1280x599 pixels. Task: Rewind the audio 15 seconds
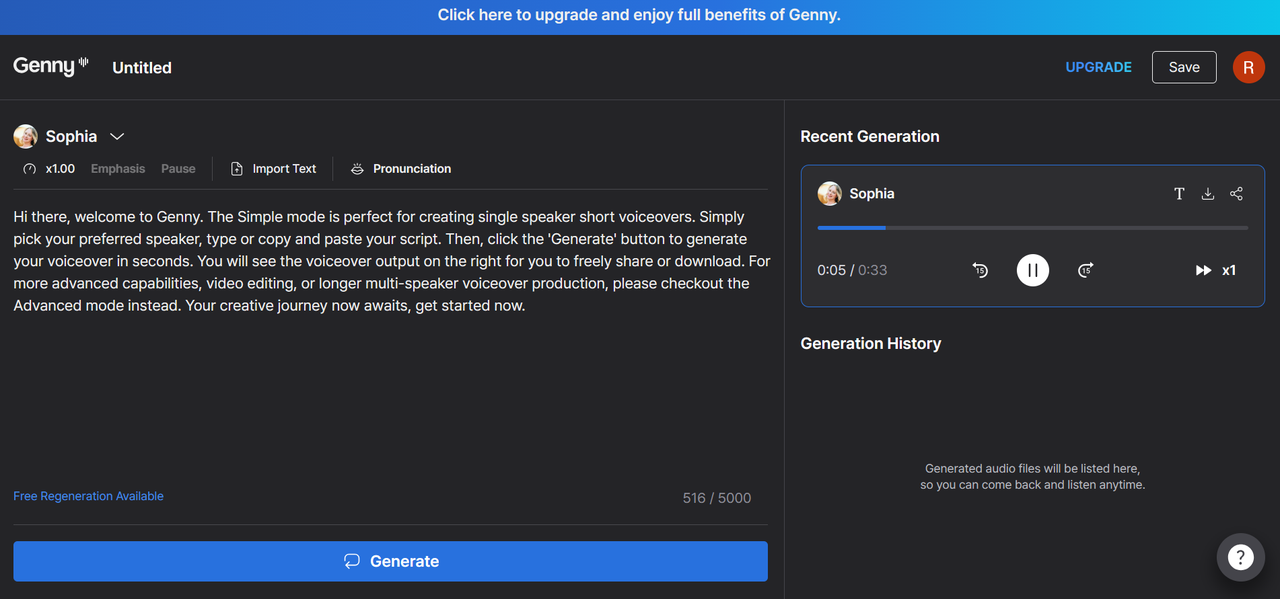click(980, 270)
